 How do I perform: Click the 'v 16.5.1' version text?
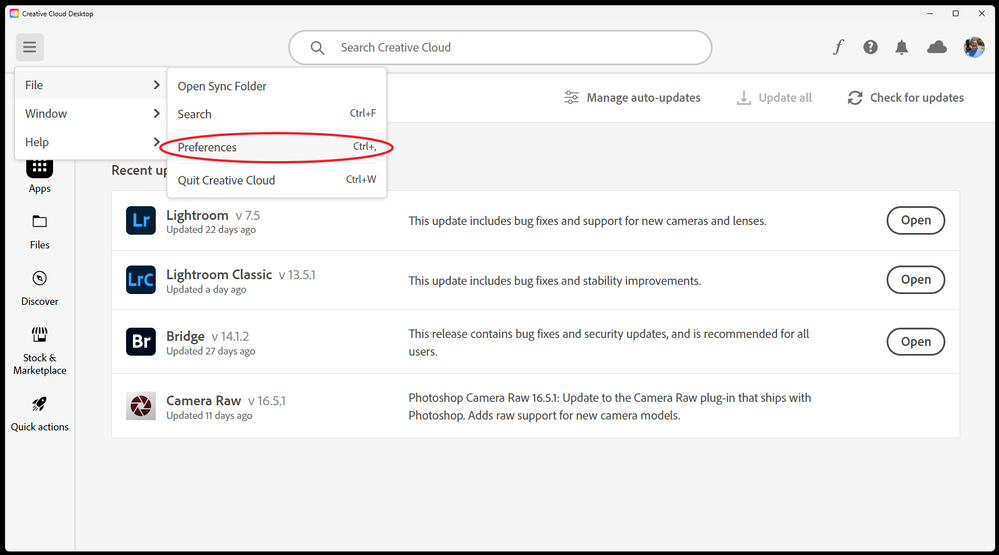(267, 401)
